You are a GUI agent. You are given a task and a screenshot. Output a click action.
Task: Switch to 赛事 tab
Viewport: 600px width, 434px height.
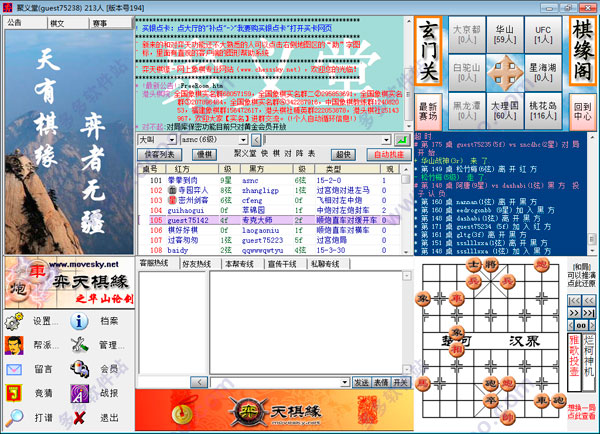(x=110, y=23)
